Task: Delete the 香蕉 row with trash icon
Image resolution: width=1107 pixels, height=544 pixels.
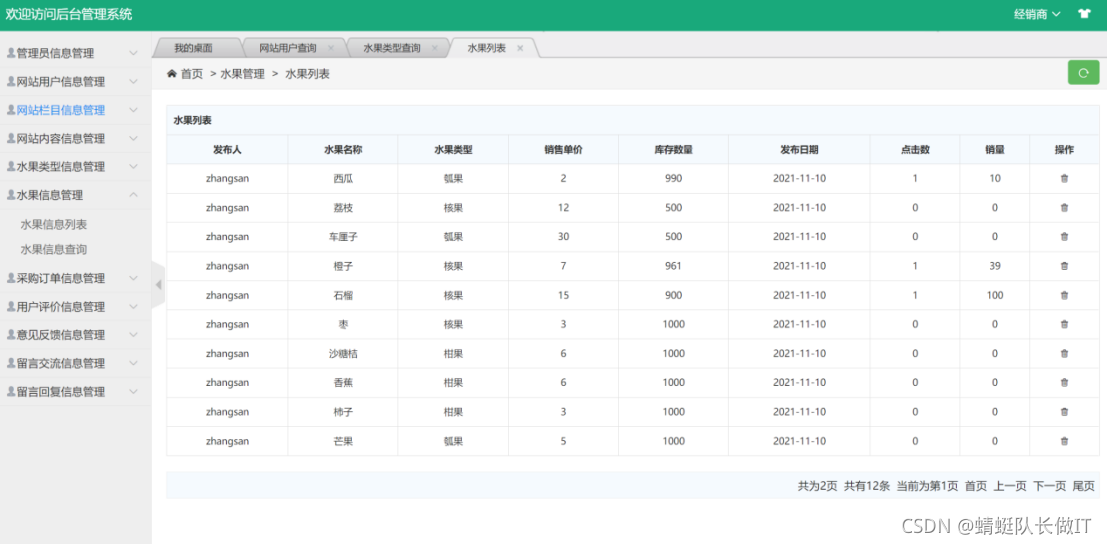Action: click(1064, 382)
